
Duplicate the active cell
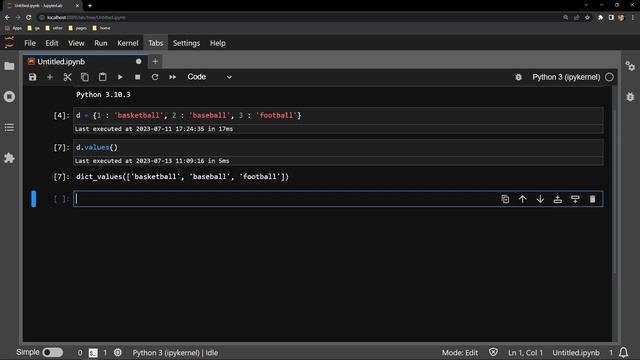coord(505,199)
